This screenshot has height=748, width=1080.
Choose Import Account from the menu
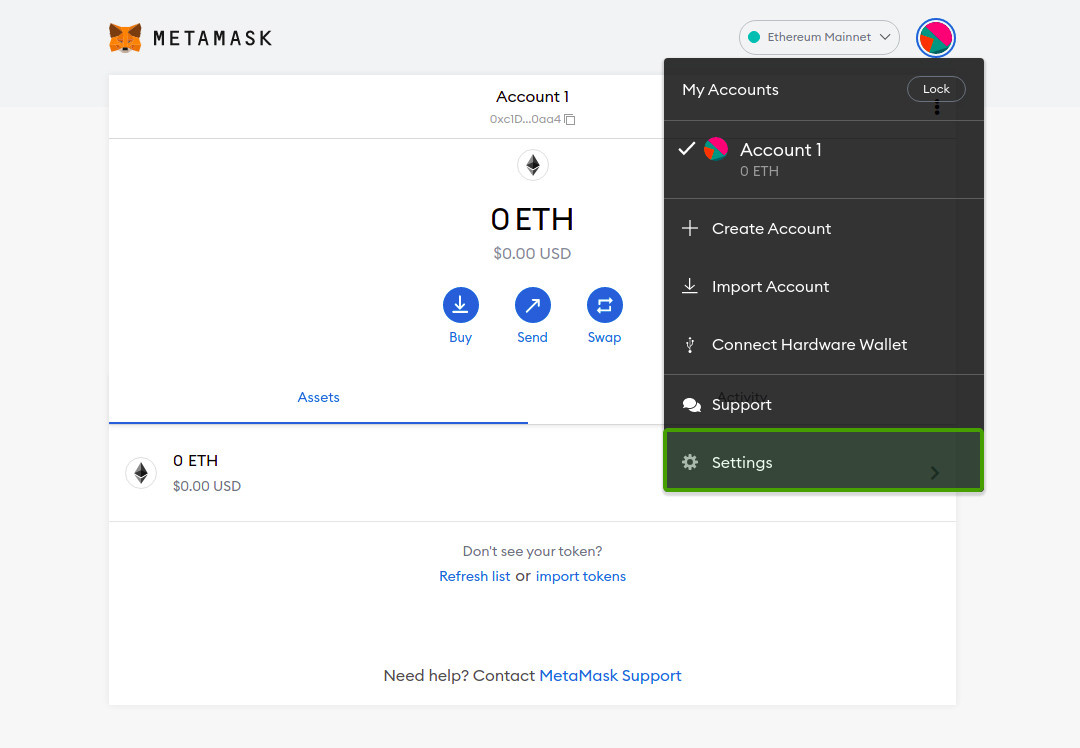tap(823, 287)
